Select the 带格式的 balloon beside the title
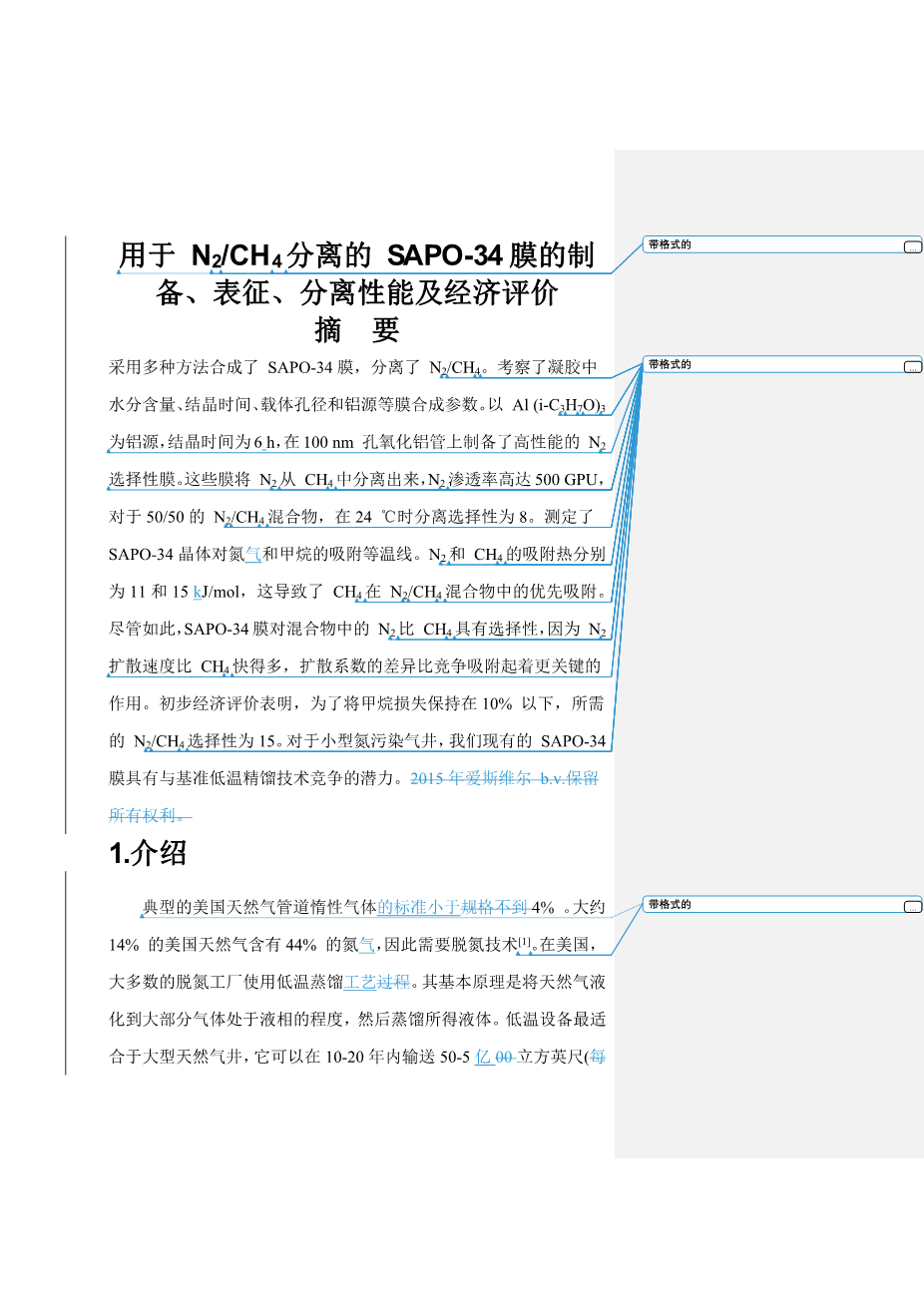The height and width of the screenshot is (1306, 924). [782, 244]
